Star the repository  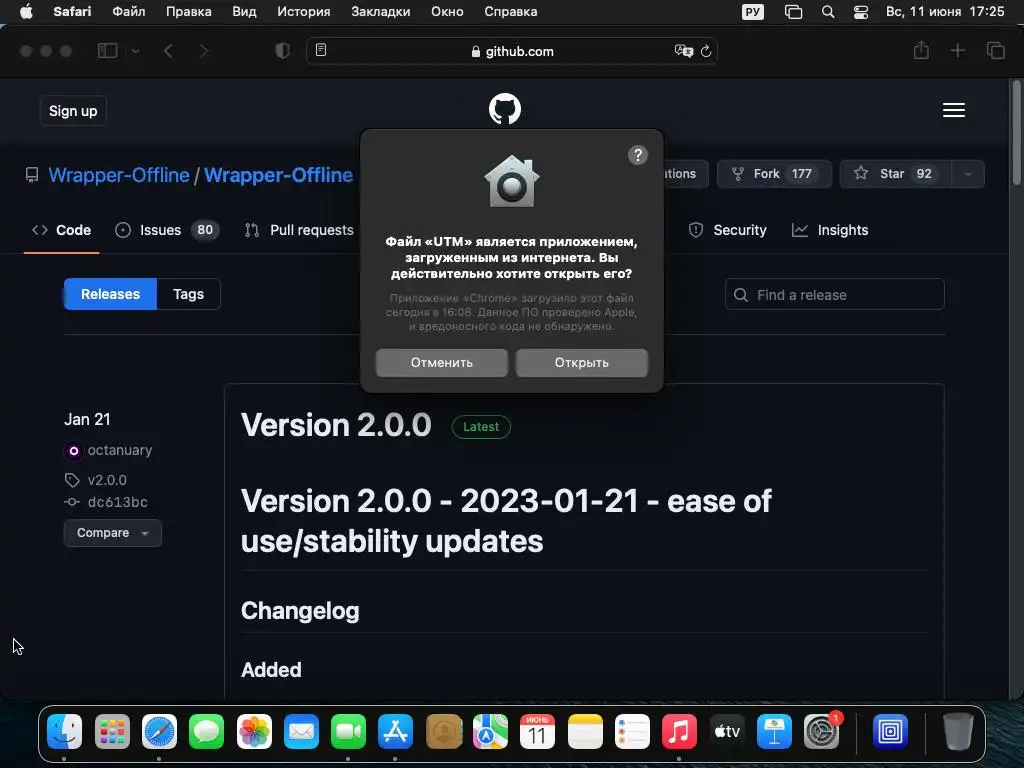point(895,174)
